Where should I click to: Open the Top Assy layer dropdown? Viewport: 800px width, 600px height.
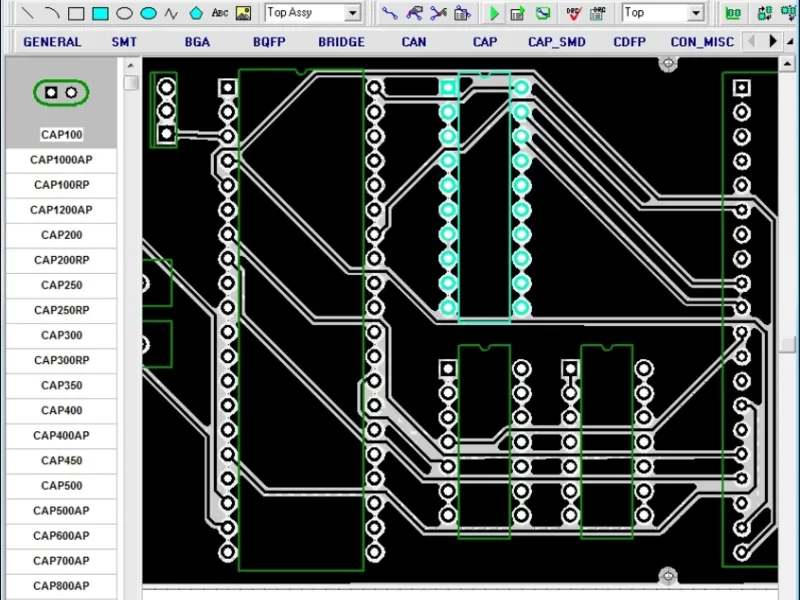(x=353, y=13)
